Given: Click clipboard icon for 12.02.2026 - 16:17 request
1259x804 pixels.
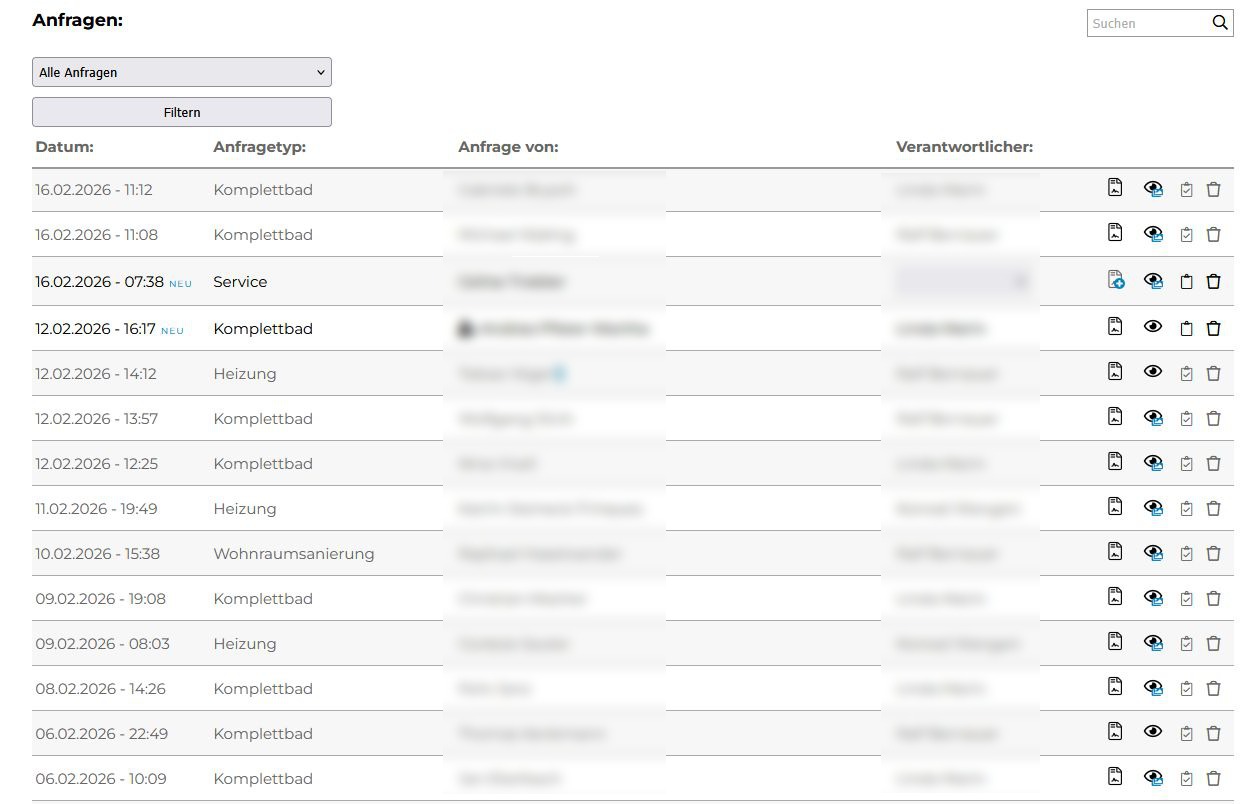Looking at the screenshot, I should pos(1186,328).
